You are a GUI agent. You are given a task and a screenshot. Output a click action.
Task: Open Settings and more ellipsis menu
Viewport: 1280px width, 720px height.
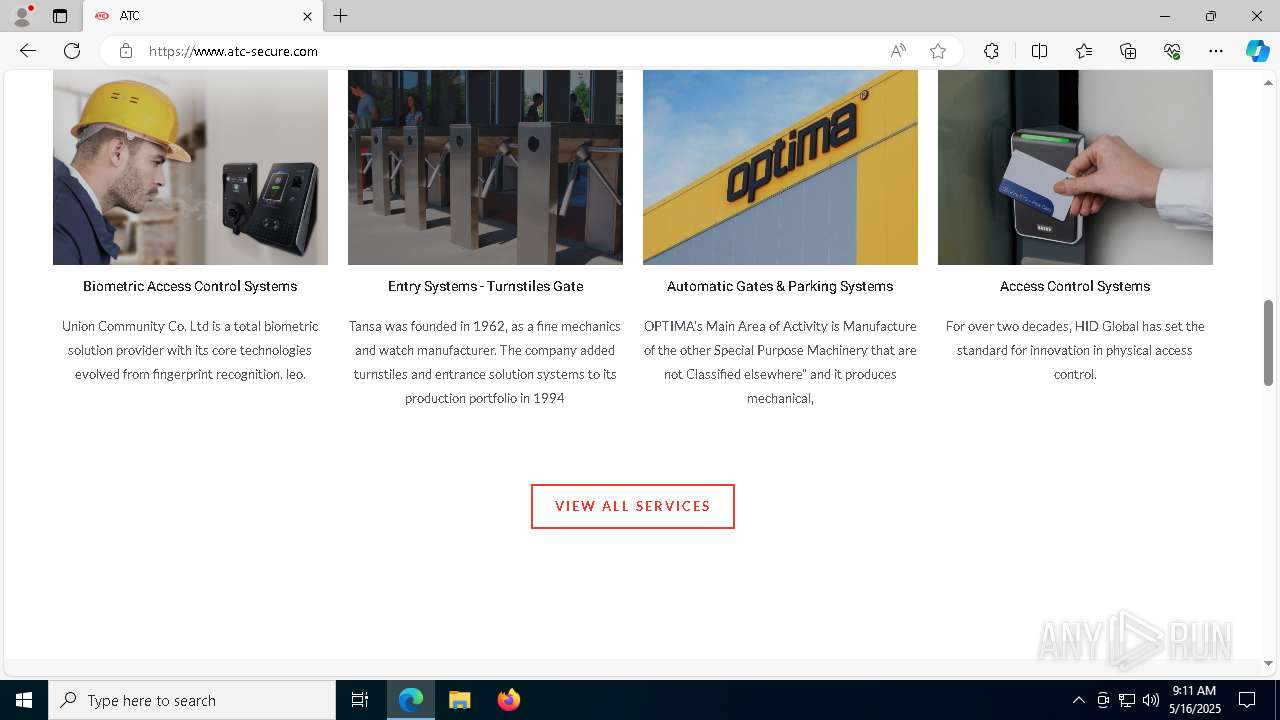click(x=1216, y=51)
